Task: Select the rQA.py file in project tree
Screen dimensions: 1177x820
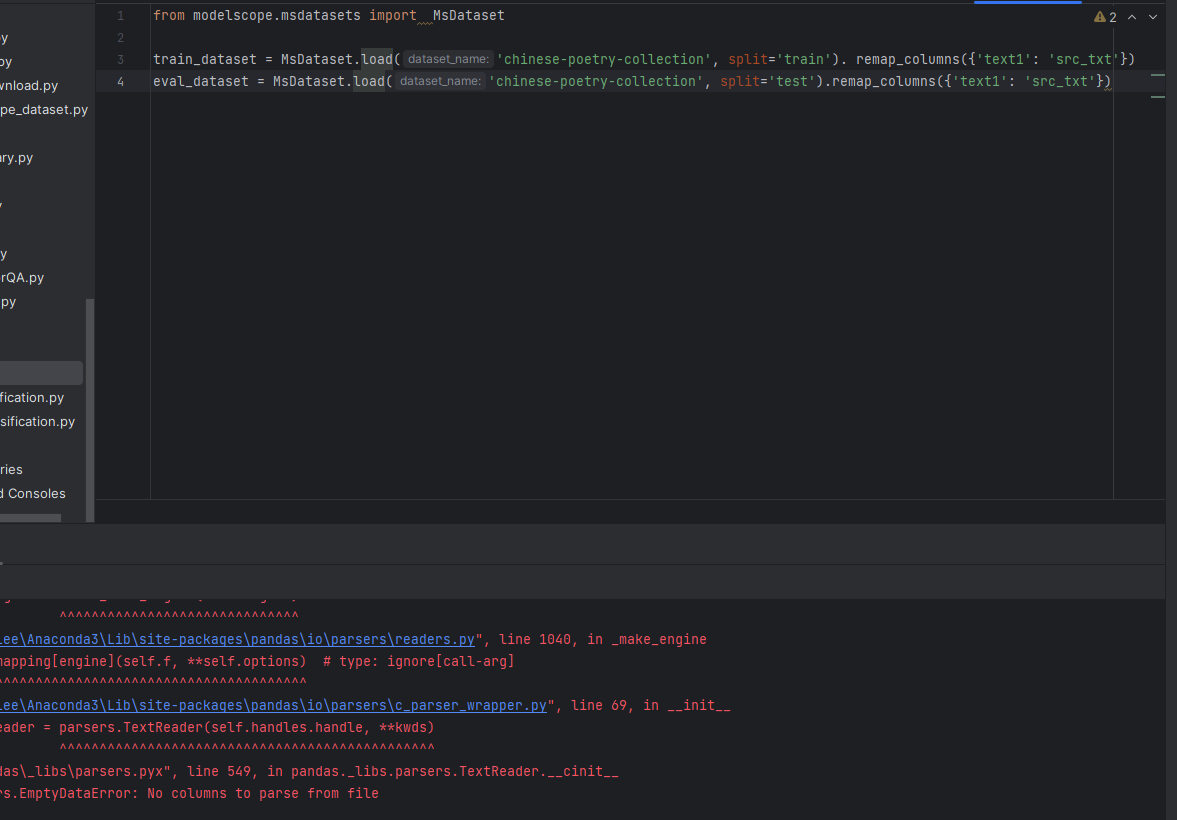Action: 22,277
